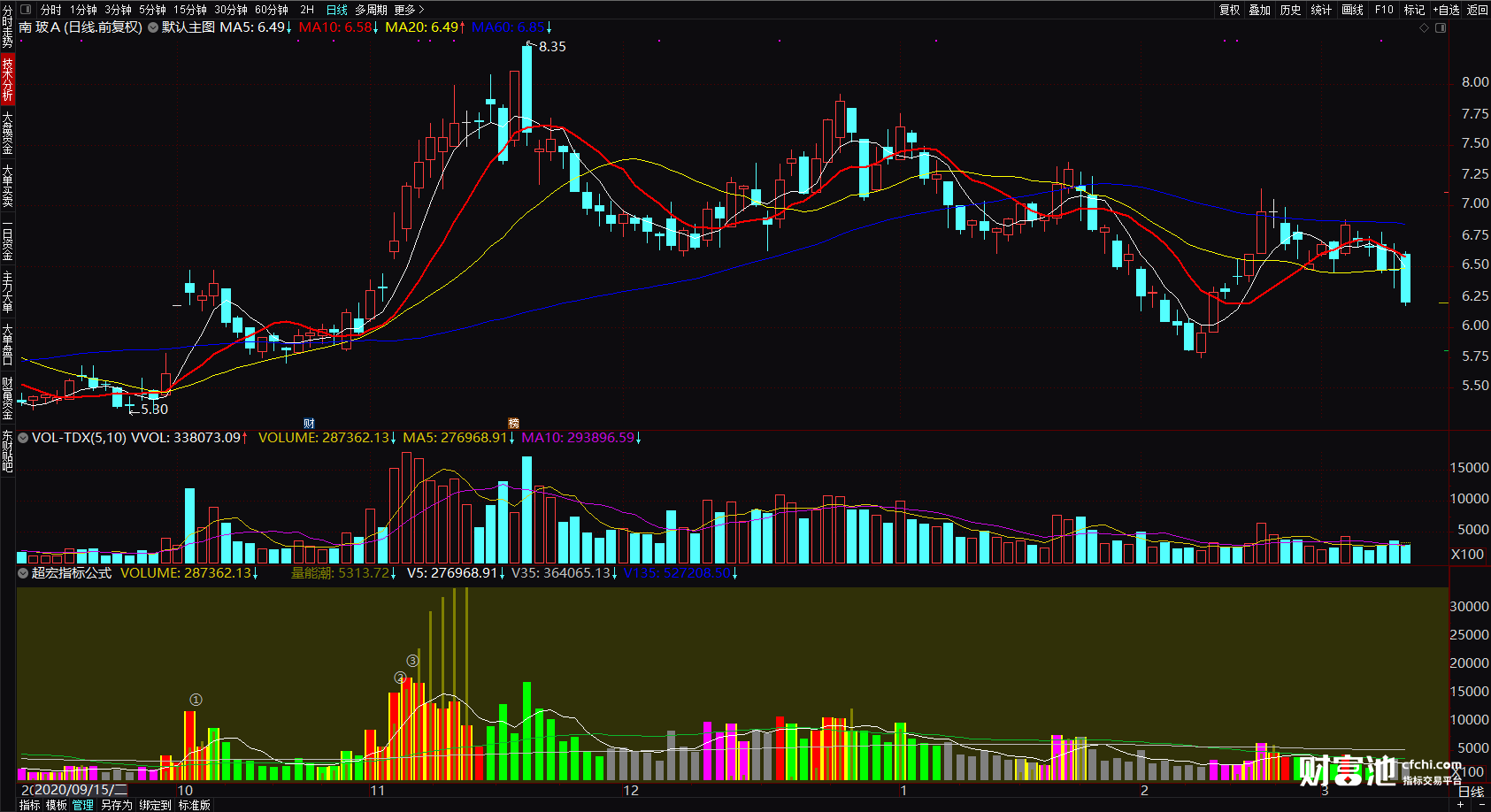Choose the 30分钟 chart period
This screenshot has height=812, width=1491.
point(231,10)
